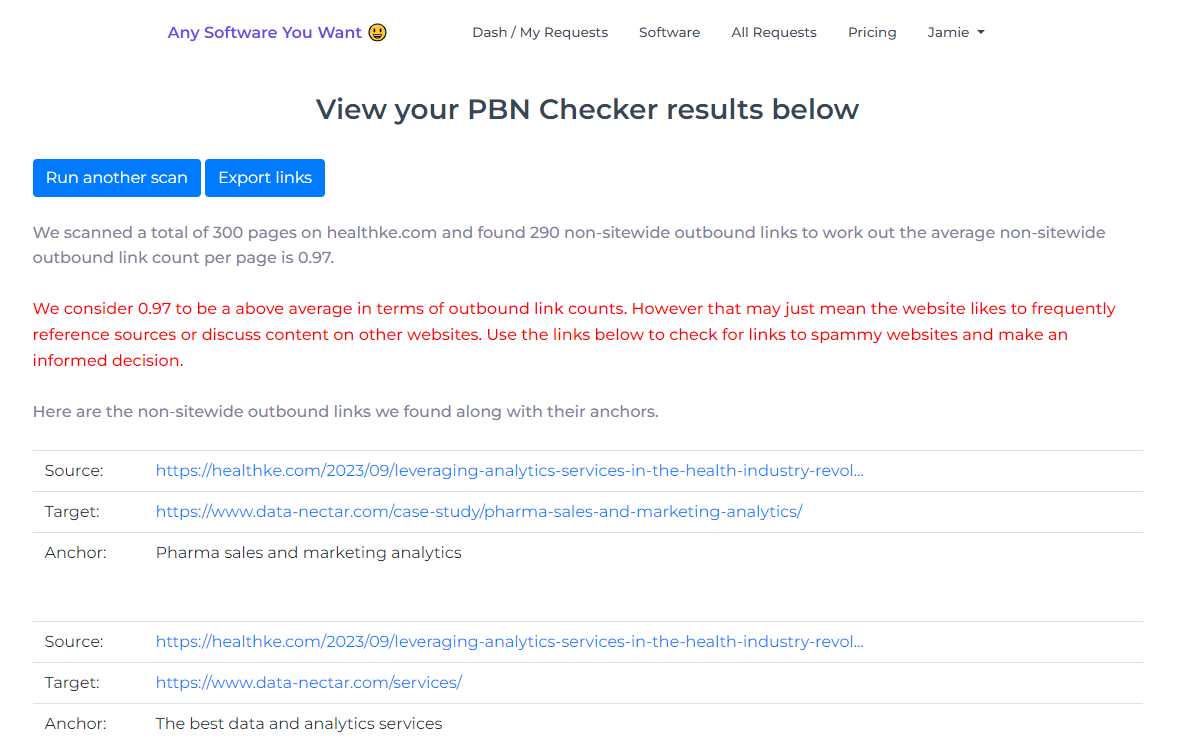Image resolution: width=1196 pixels, height=745 pixels.
Task: Click Run another scan button
Action: click(x=117, y=178)
